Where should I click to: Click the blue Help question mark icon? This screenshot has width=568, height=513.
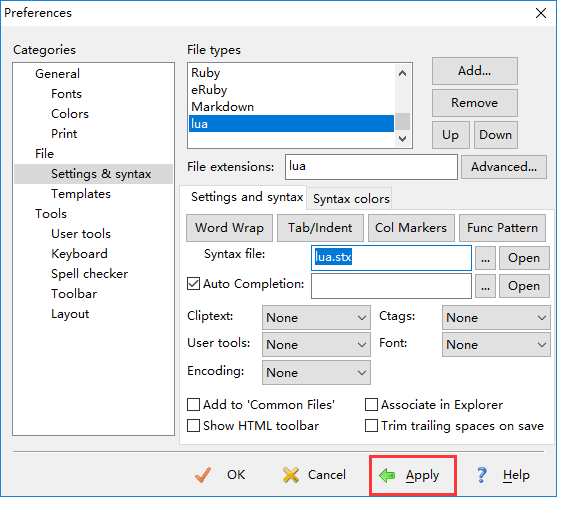(481, 475)
